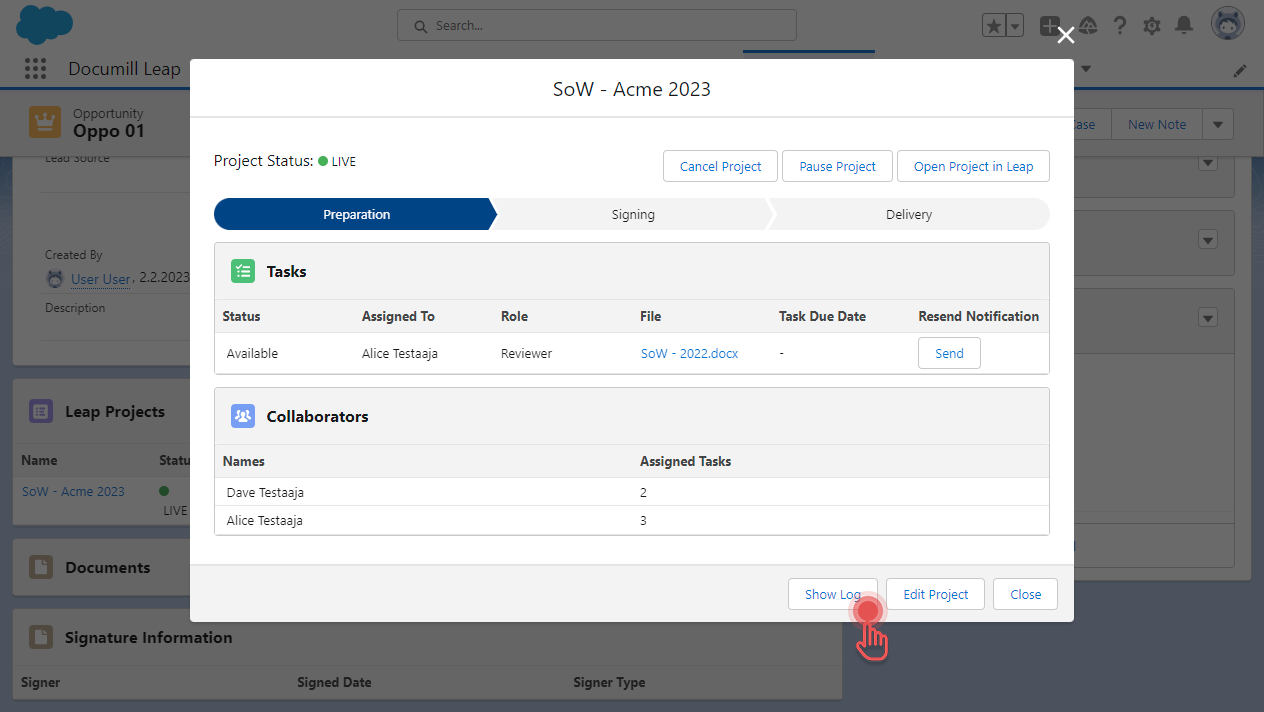Open the Setup gear icon

1152,26
